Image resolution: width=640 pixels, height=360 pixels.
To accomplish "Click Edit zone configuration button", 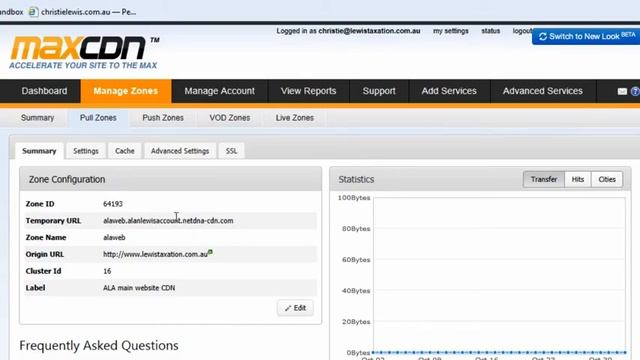I will (x=295, y=308).
